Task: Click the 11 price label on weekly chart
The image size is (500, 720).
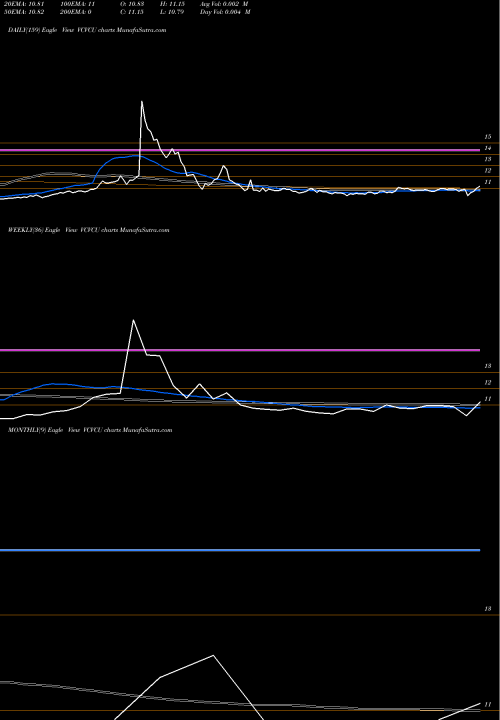Action: click(488, 399)
